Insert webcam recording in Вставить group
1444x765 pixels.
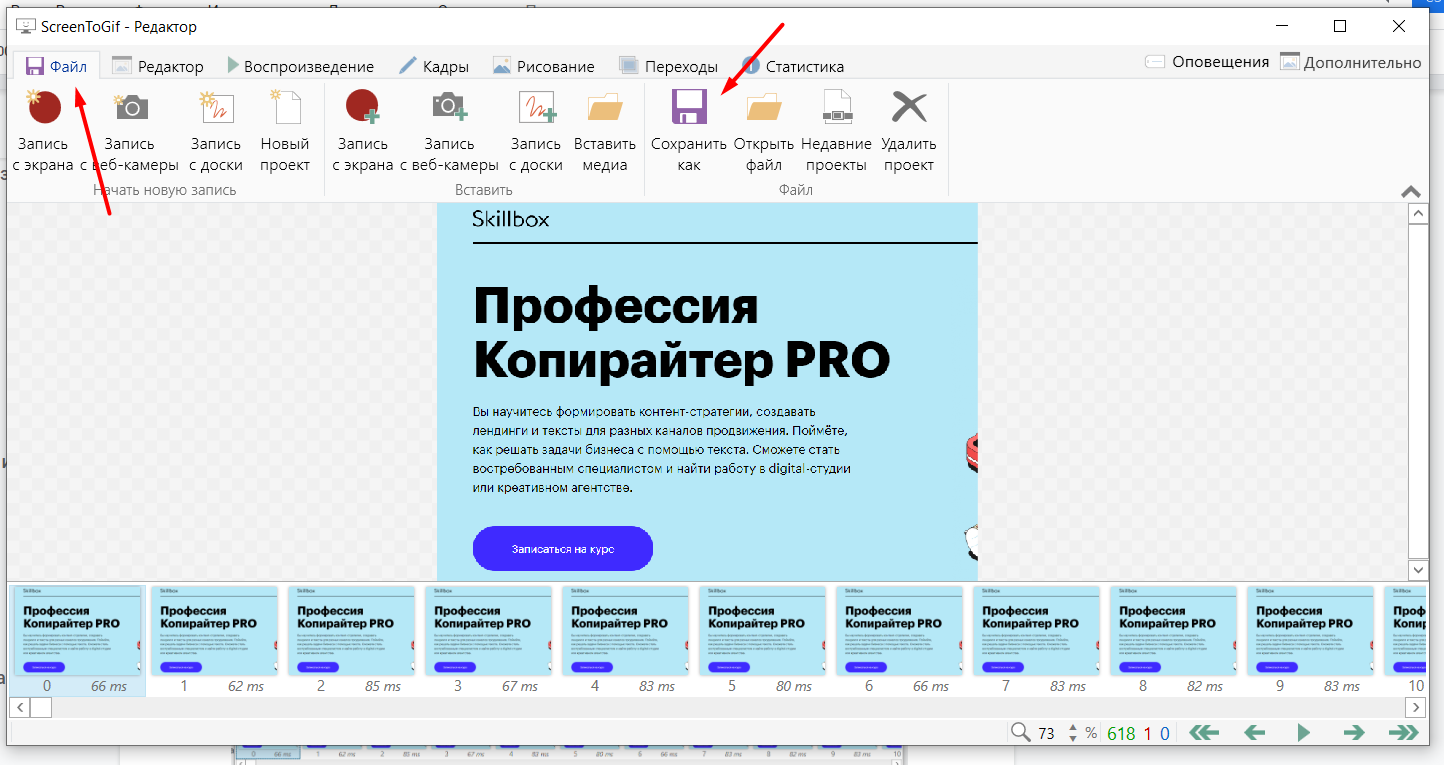448,107
